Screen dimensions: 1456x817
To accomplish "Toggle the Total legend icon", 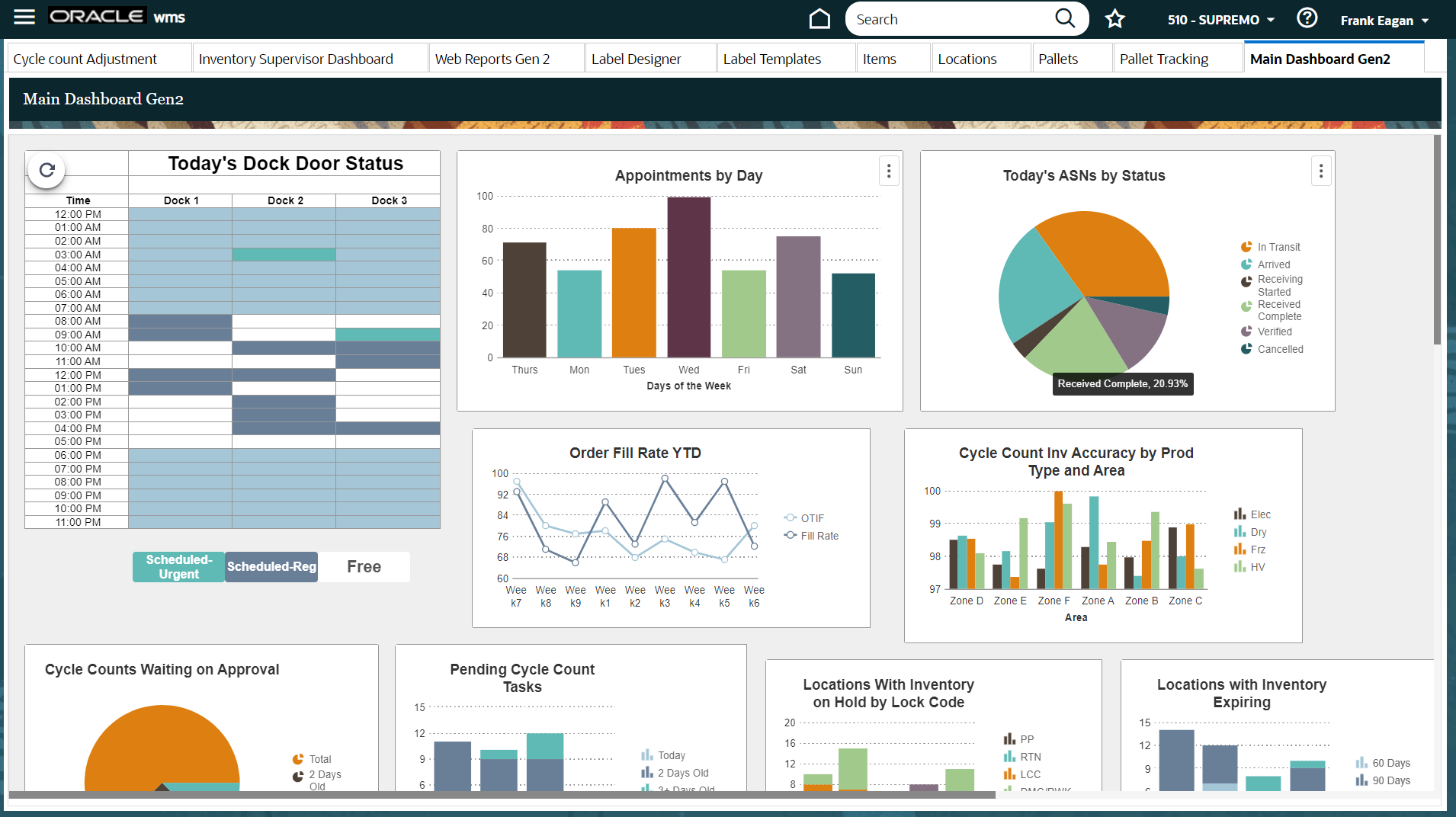I will (298, 759).
